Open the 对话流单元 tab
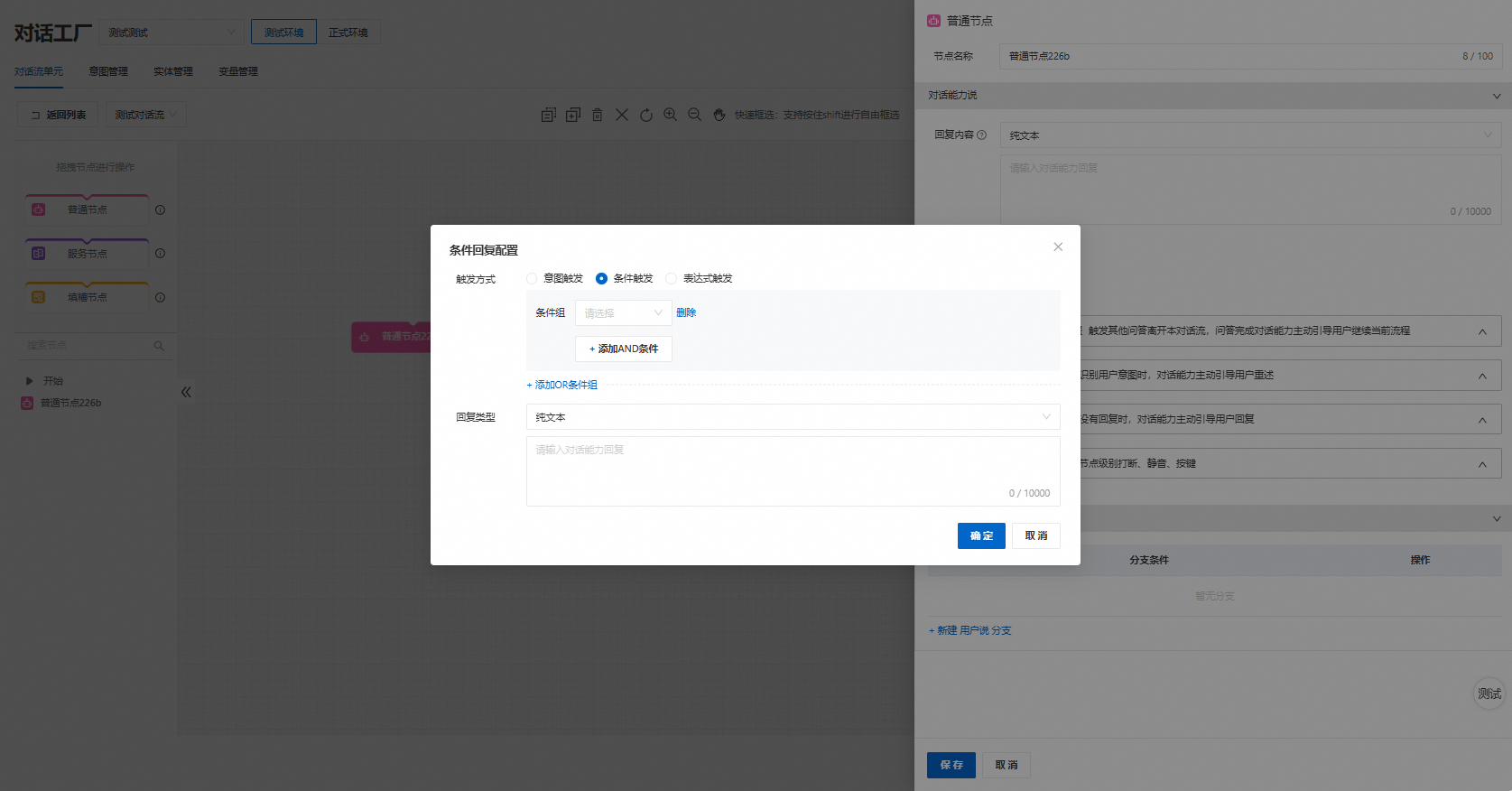 39,71
